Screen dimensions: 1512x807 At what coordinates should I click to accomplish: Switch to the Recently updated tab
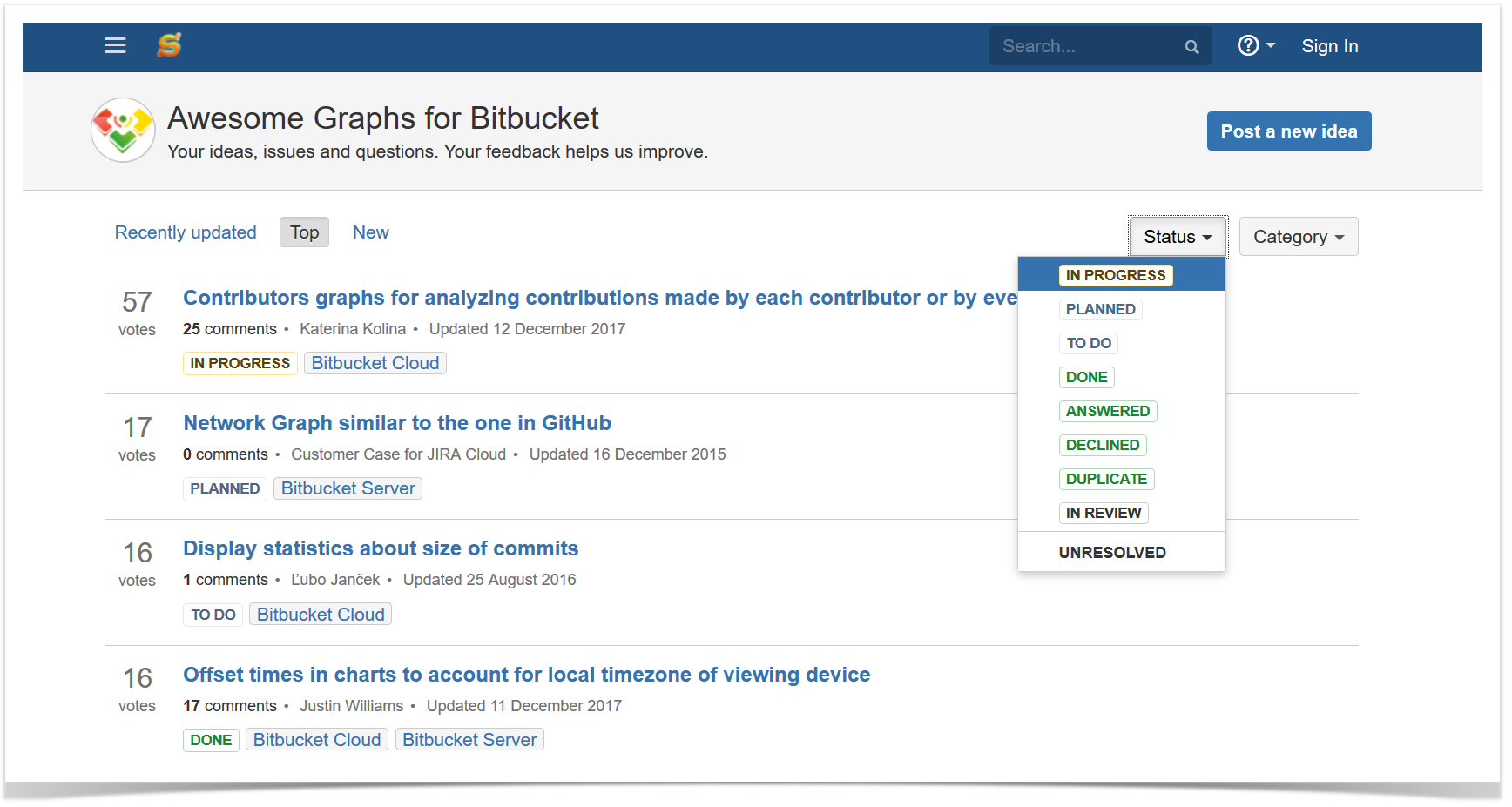click(x=186, y=232)
